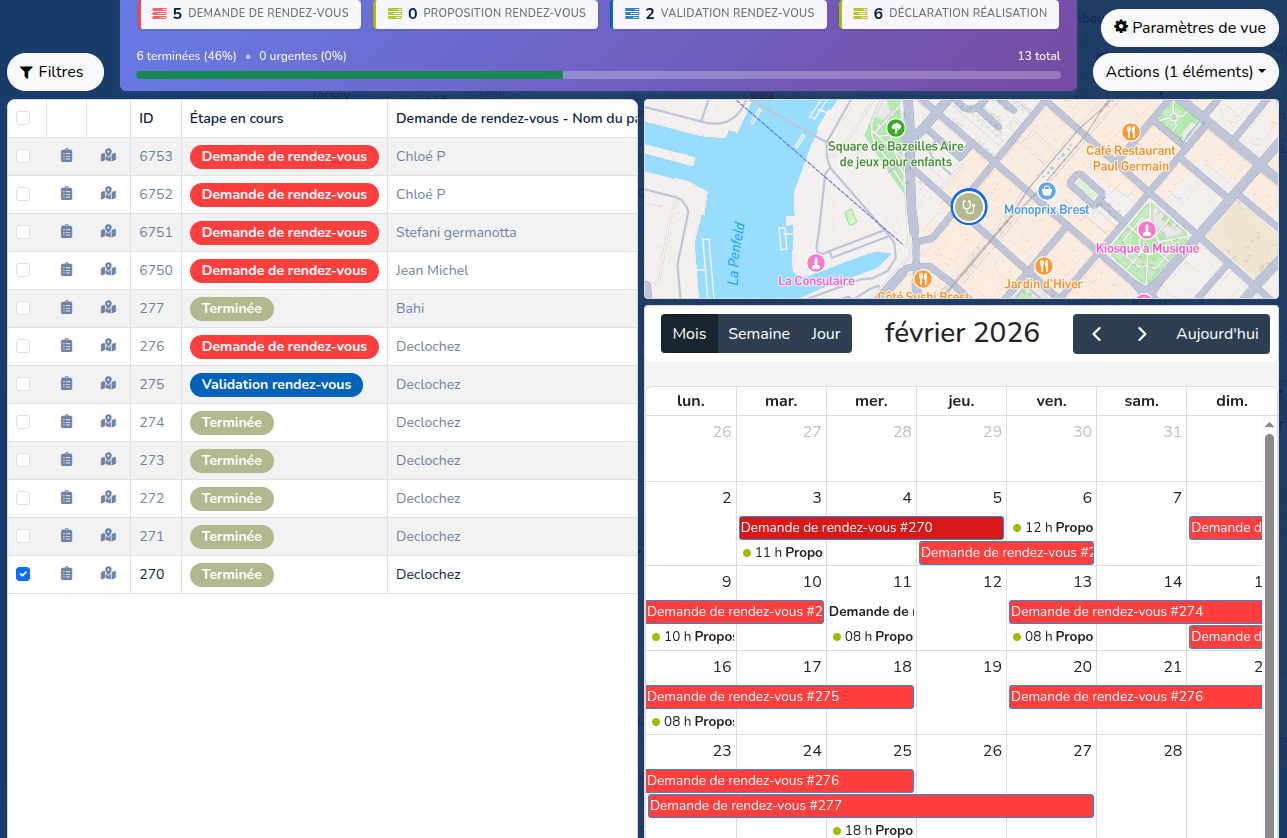Image resolution: width=1287 pixels, height=838 pixels.
Task: Click patient name Bahi
Action: point(410,308)
